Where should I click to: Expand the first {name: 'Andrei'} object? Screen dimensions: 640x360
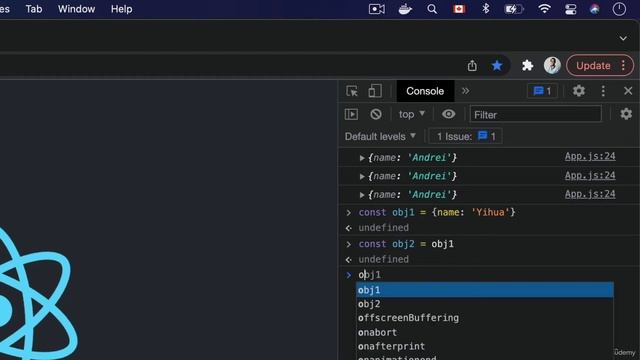(x=362, y=158)
